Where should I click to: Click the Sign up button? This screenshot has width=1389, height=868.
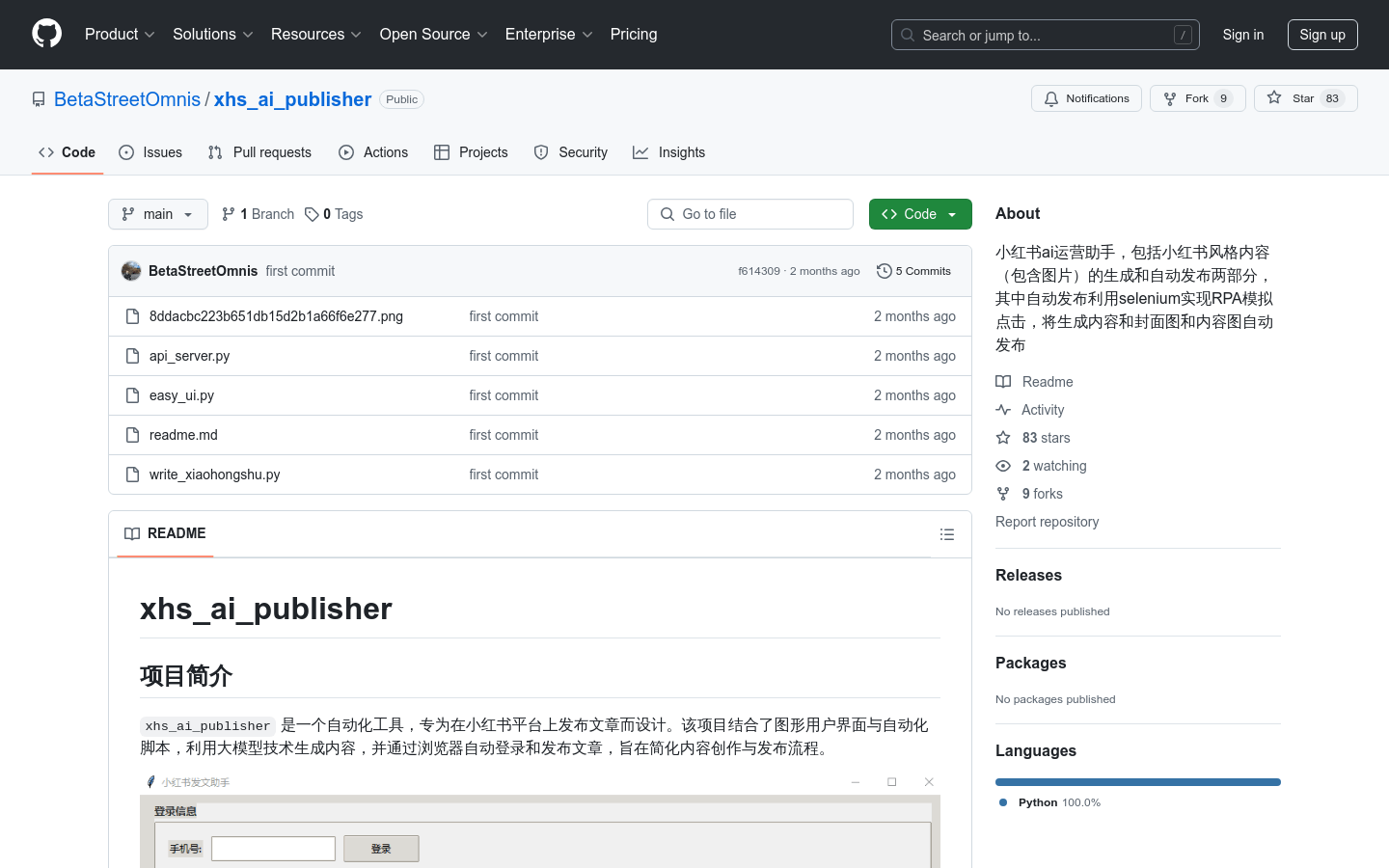click(x=1322, y=35)
